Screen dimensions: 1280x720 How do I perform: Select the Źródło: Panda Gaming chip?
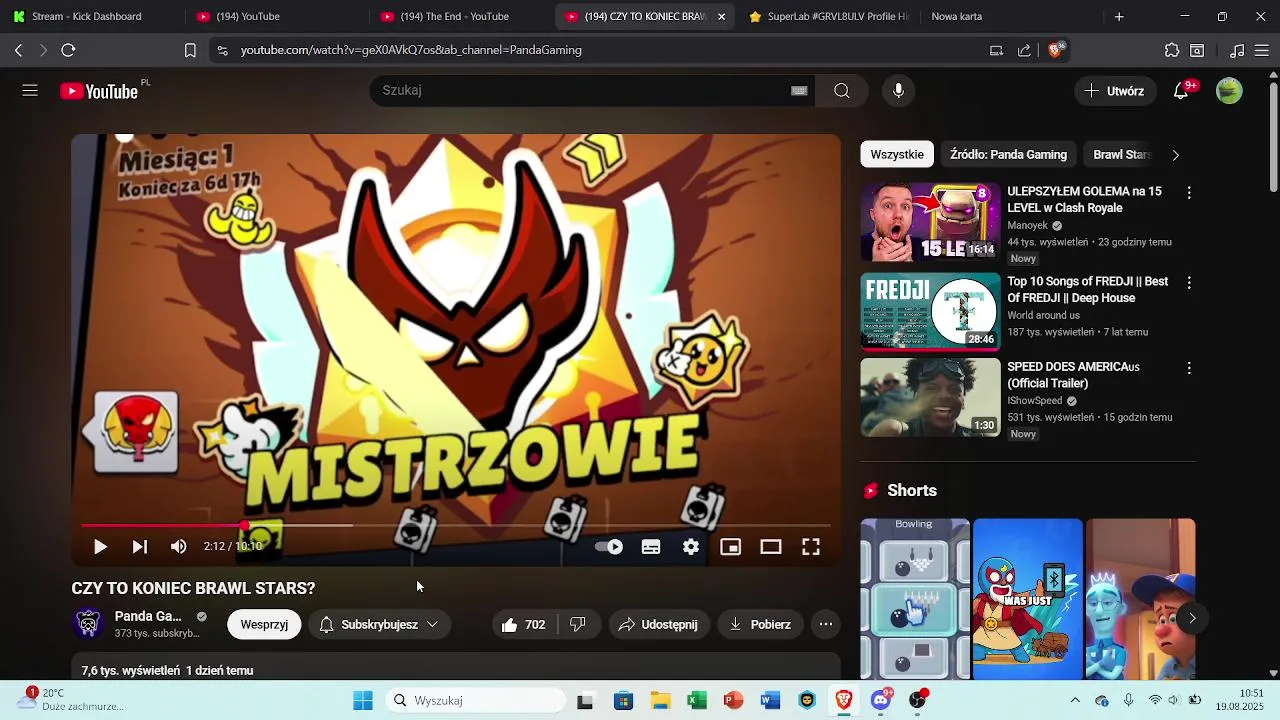(1008, 155)
